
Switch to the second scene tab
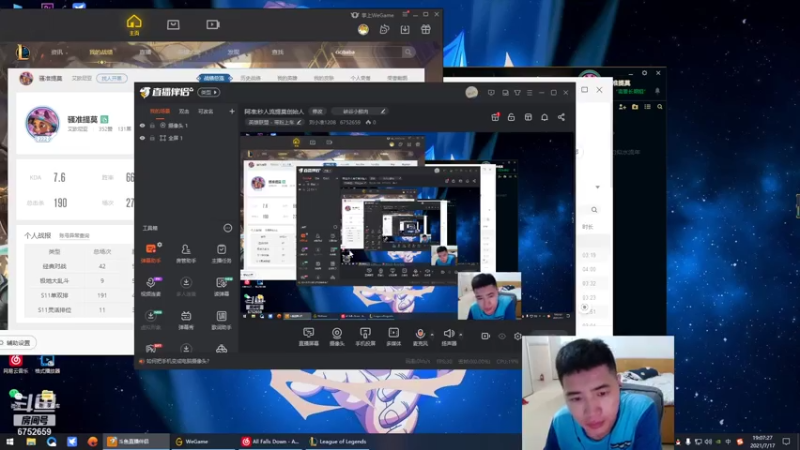(x=184, y=111)
